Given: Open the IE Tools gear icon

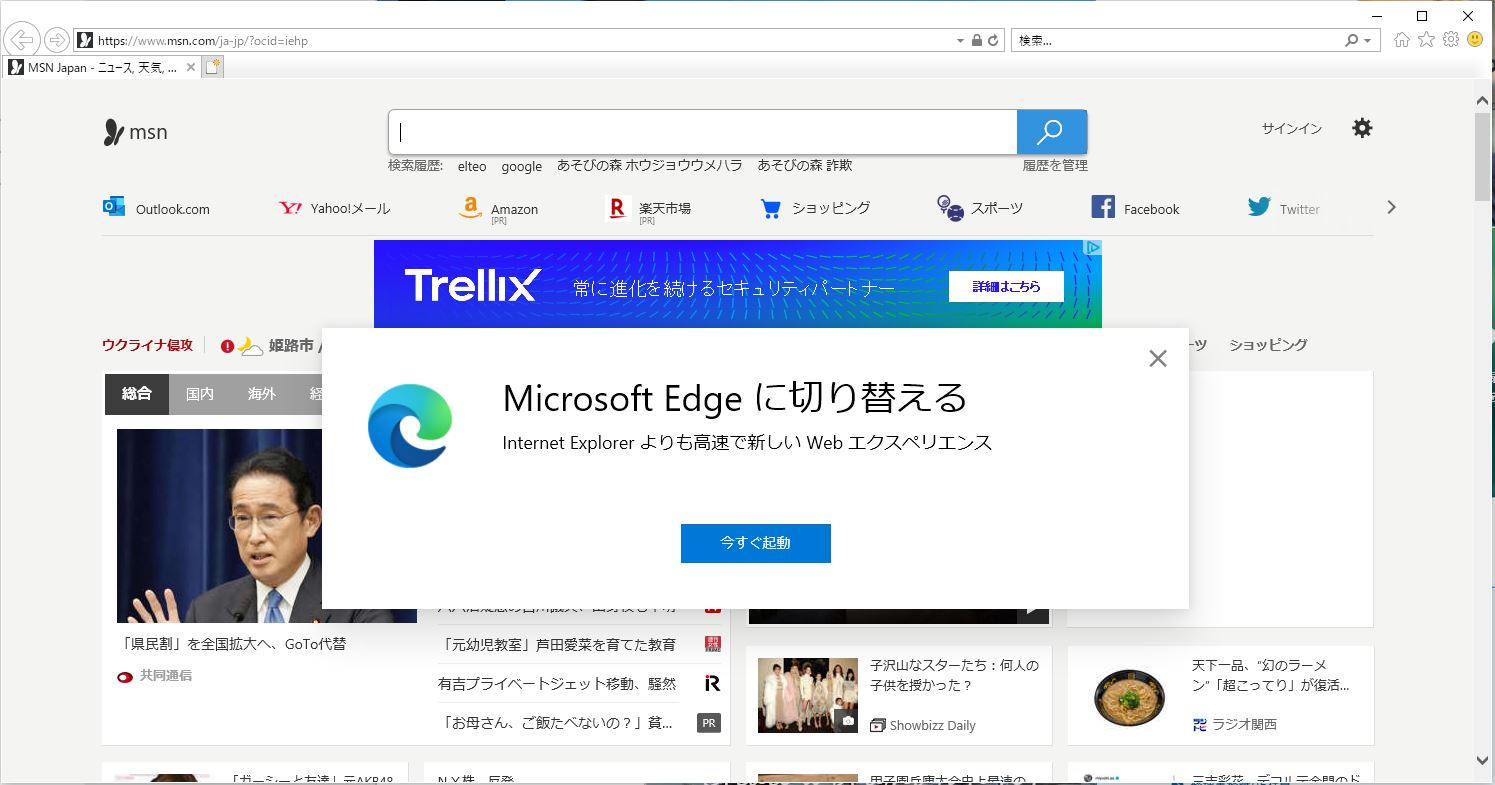Looking at the screenshot, I should click(x=1451, y=40).
